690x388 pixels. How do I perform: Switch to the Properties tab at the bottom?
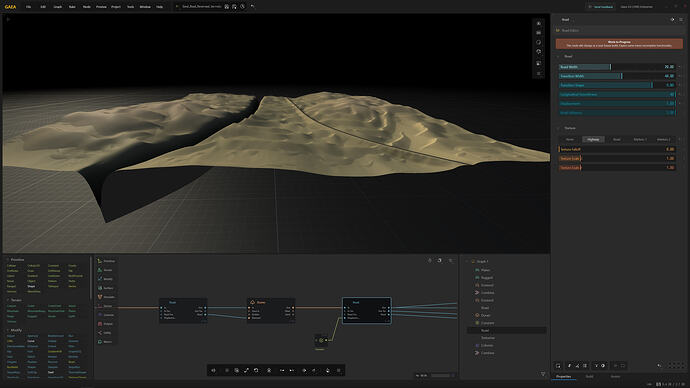[x=564, y=377]
